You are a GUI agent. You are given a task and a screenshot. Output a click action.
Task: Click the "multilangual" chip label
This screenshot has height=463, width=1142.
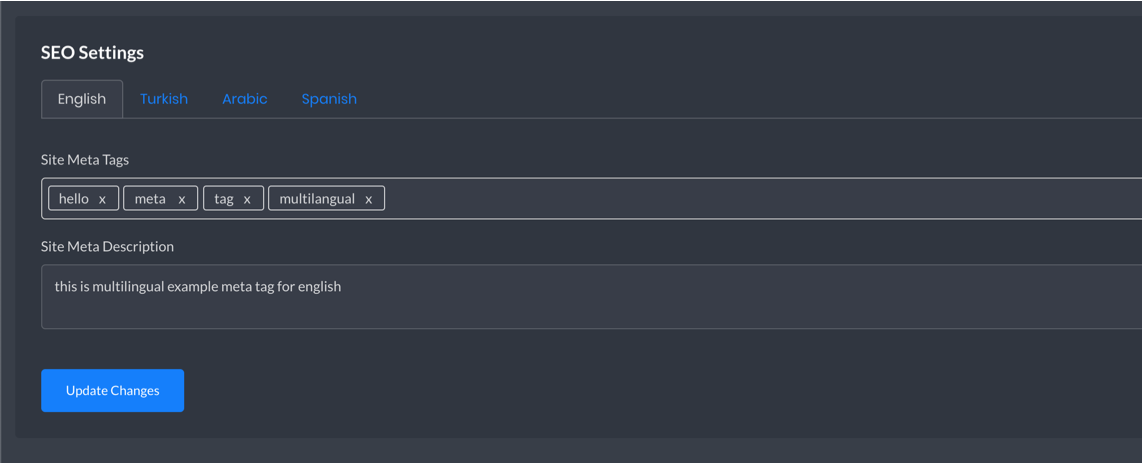coord(317,199)
